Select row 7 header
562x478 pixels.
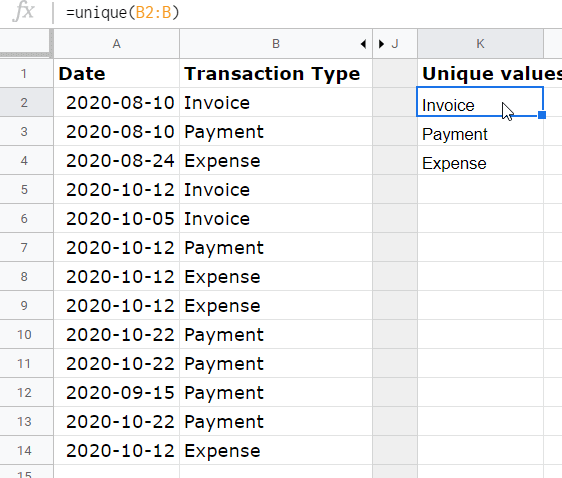(x=26, y=248)
